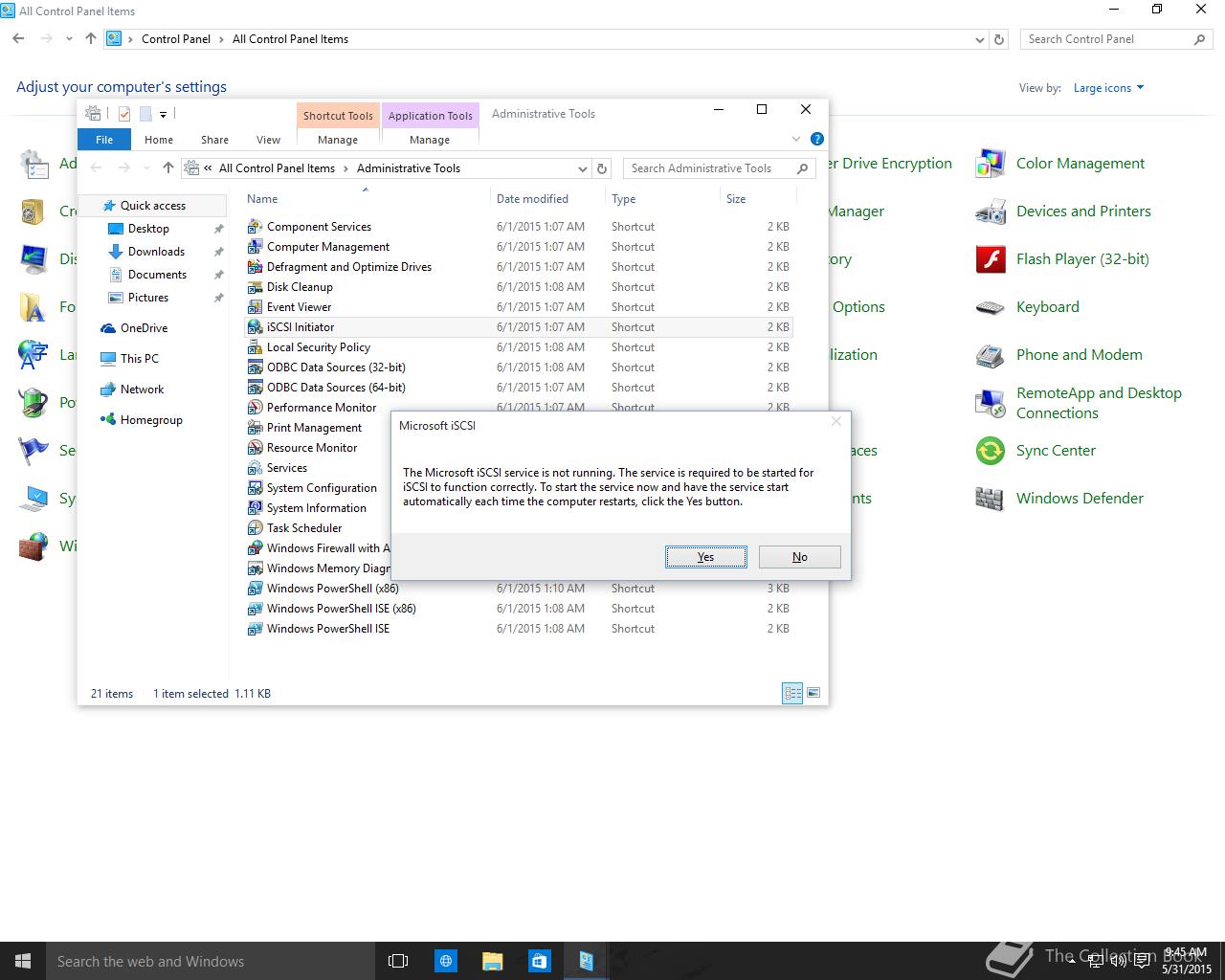
Task: Open Documents in navigation pane
Action: [157, 275]
